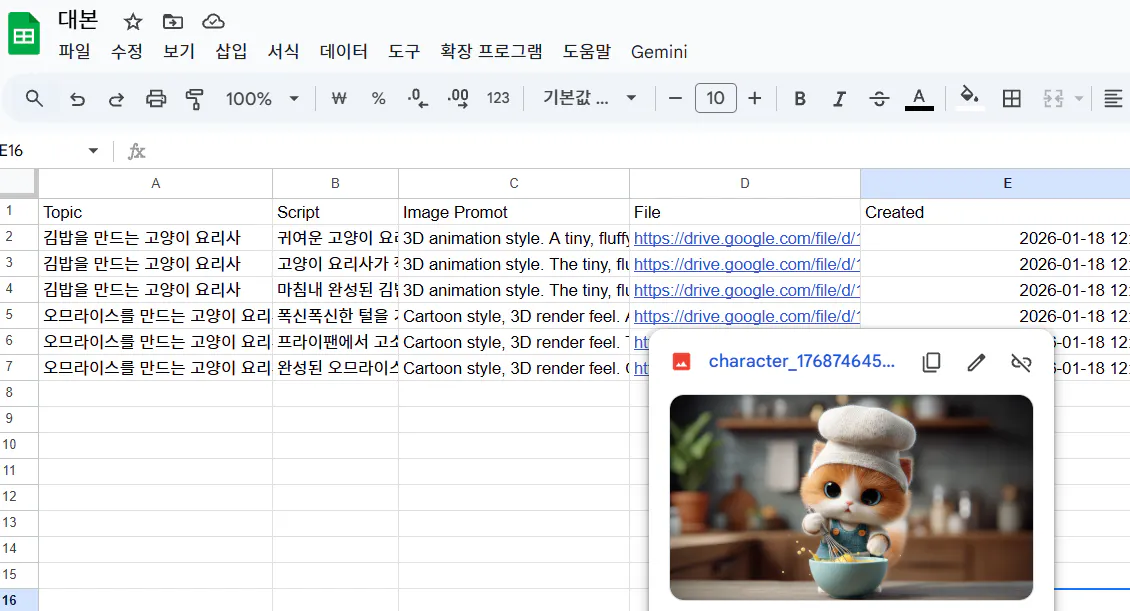Toggle italic formatting
Viewport: 1130px width, 611px height.
(x=839, y=98)
